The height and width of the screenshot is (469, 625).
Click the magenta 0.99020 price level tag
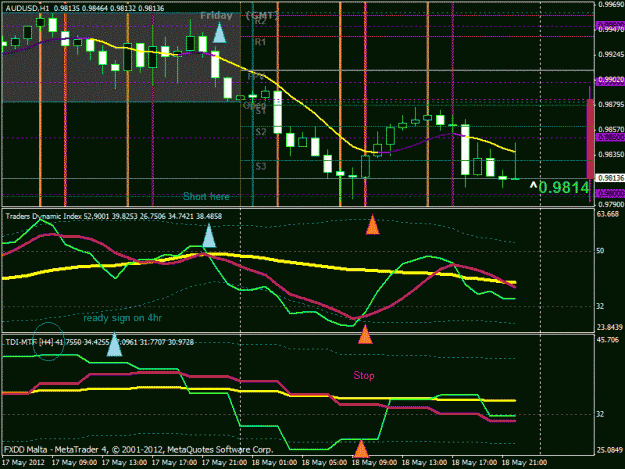tap(609, 80)
